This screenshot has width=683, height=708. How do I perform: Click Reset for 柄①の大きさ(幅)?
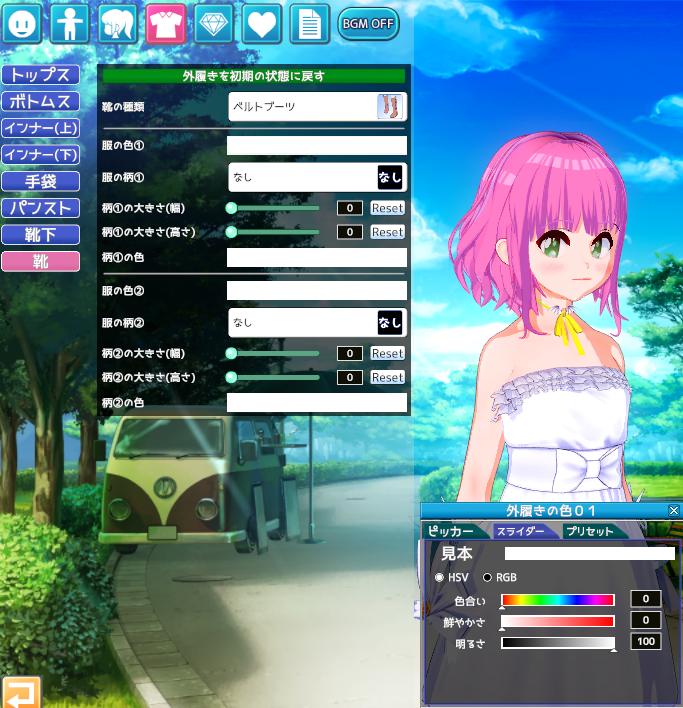(x=387, y=208)
